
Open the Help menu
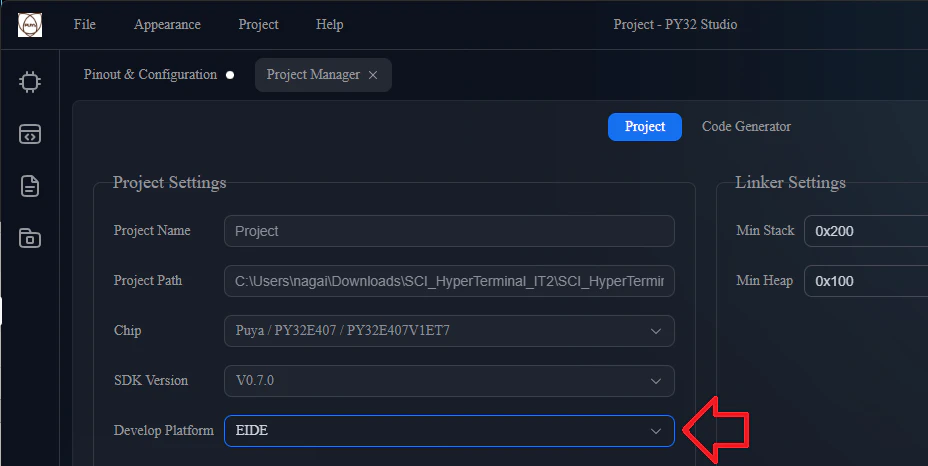tap(330, 24)
